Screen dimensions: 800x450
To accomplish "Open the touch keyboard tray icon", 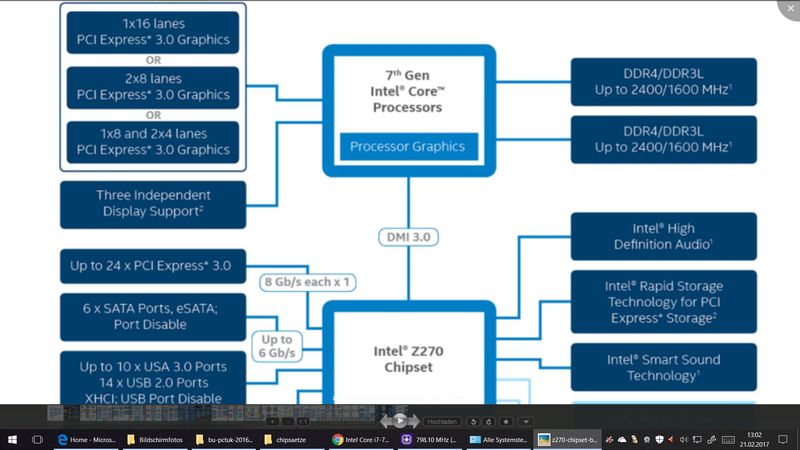I will click(x=728, y=440).
